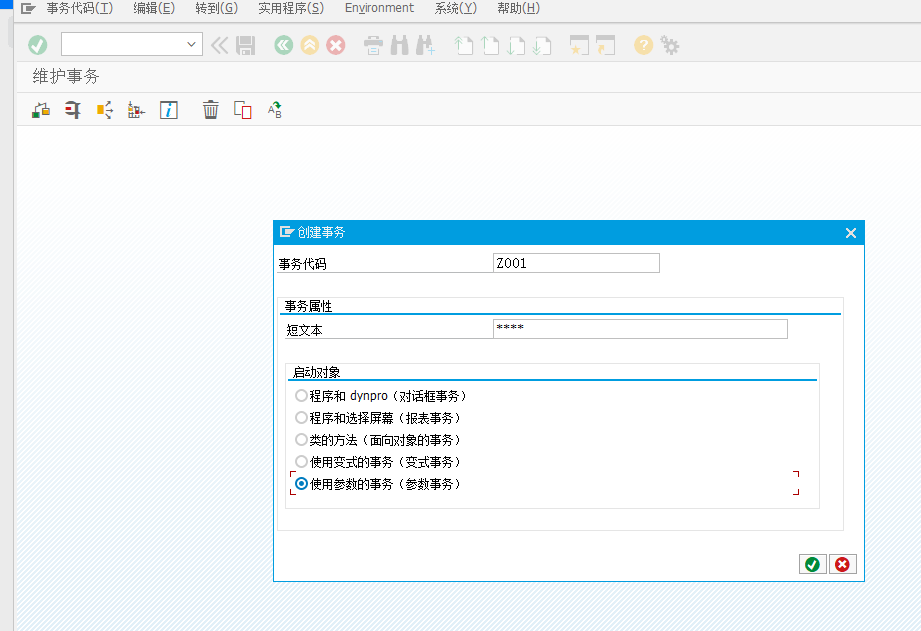The width and height of the screenshot is (921, 631).
Task: Click the Previous Page icon
Action: point(489,45)
